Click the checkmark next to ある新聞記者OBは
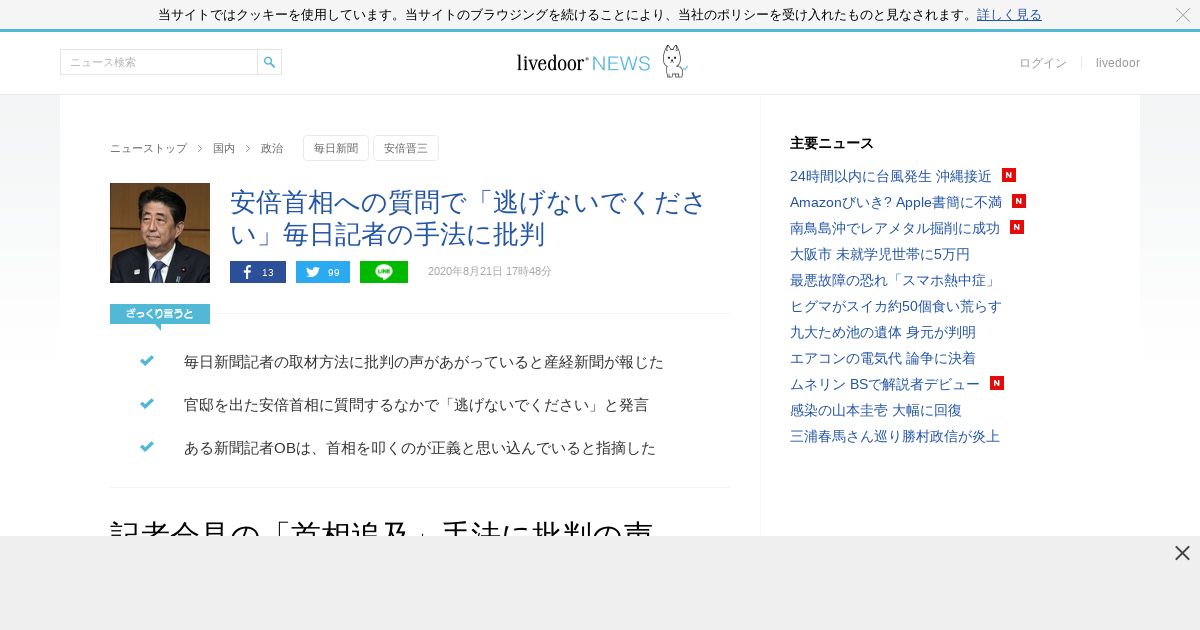This screenshot has width=1200, height=630. tap(147, 447)
